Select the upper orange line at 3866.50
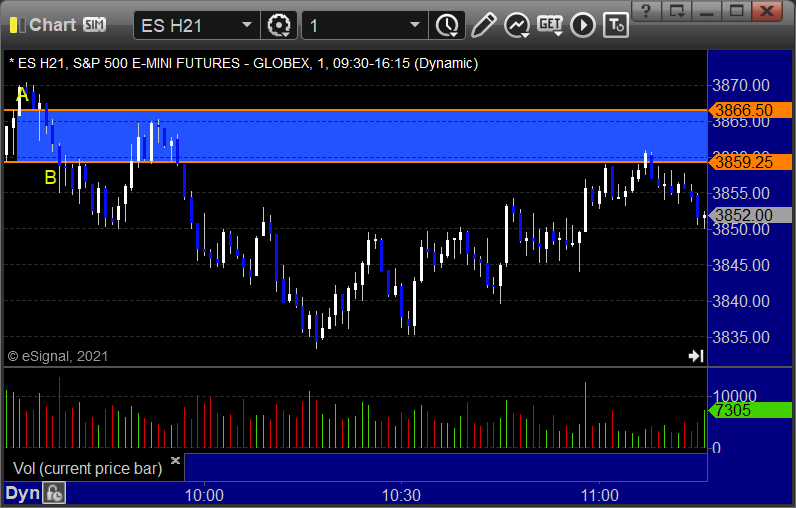The height and width of the screenshot is (508, 796). tap(355, 110)
